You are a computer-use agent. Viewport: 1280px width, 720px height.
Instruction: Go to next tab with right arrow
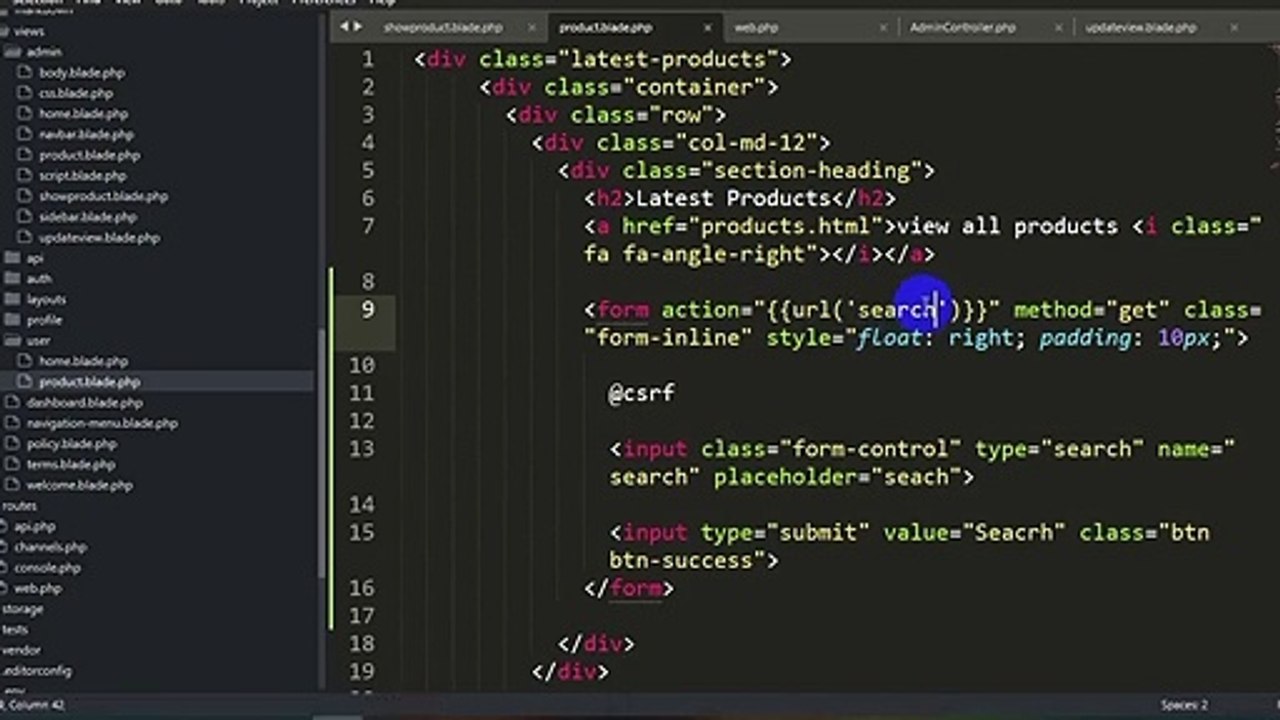pyautogui.click(x=356, y=27)
